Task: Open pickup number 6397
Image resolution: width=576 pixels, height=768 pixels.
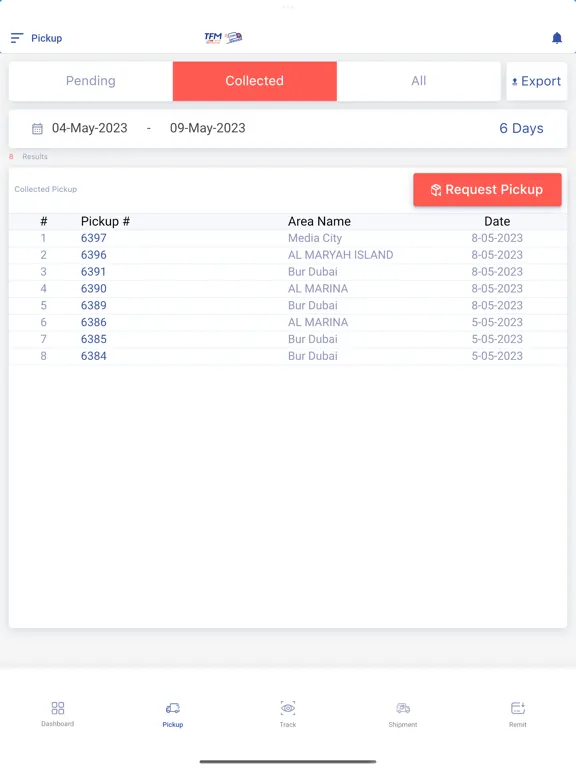Action: click(94, 238)
